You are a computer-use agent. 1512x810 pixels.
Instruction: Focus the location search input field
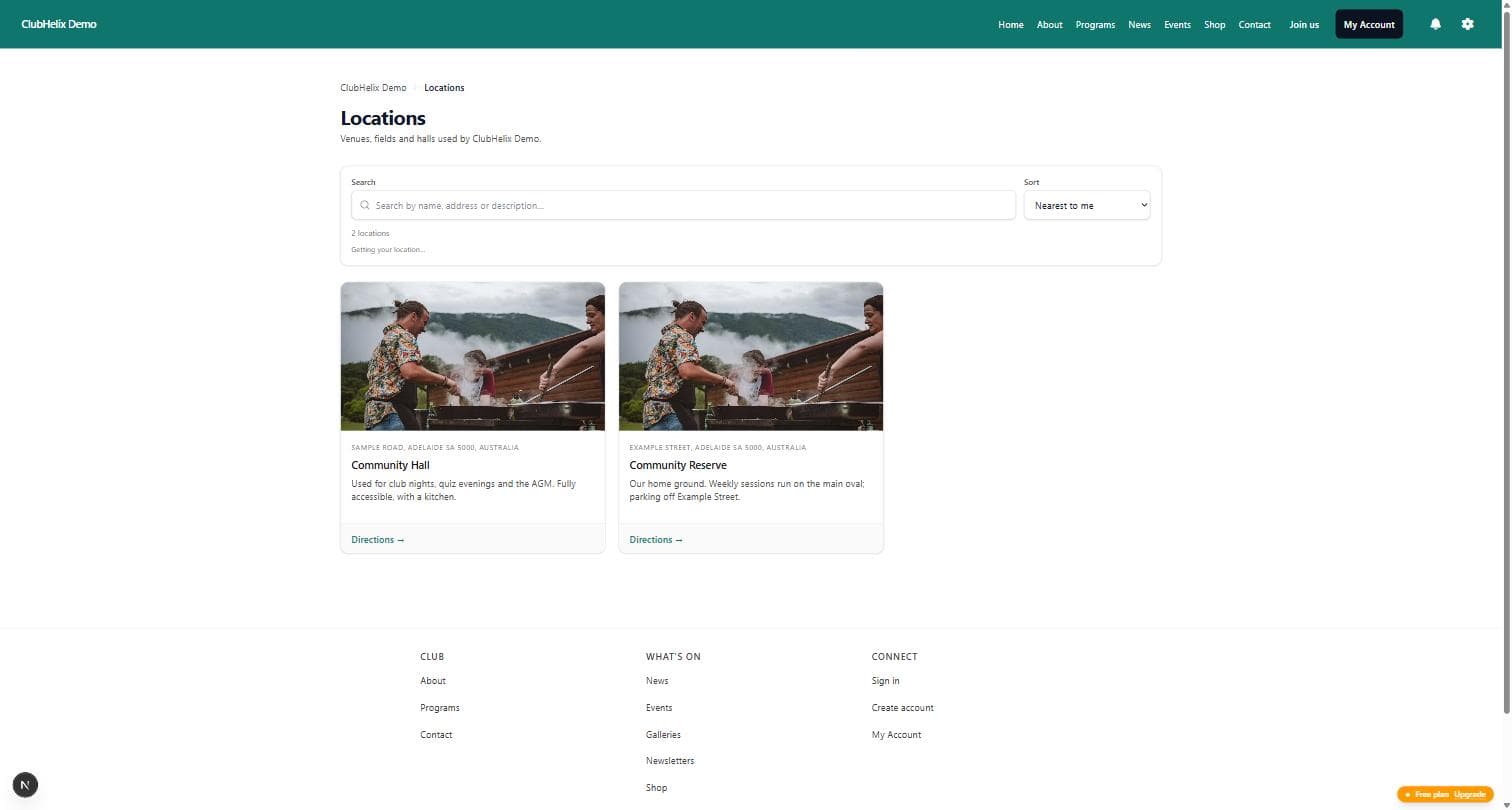coord(683,205)
